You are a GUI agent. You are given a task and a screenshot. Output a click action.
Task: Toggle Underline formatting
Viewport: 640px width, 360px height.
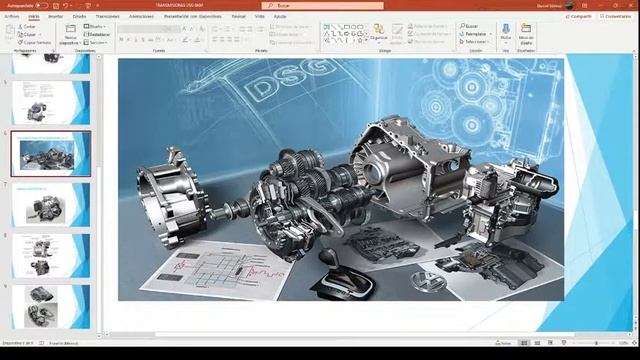coord(136,40)
